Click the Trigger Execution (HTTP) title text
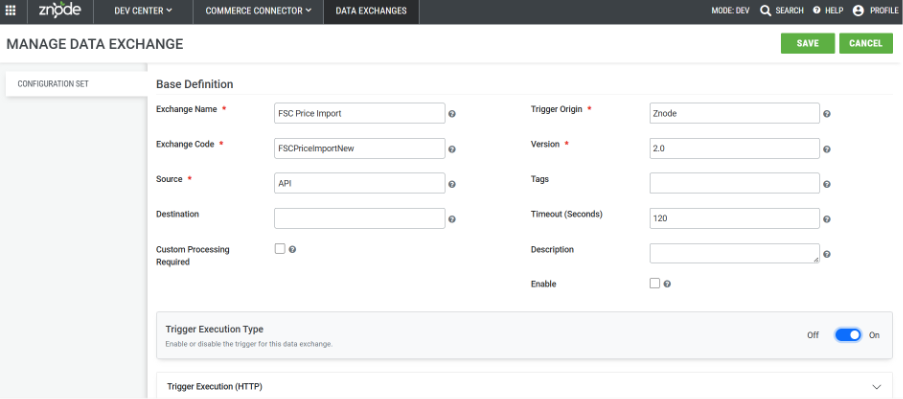The image size is (903, 399). (x=215, y=386)
